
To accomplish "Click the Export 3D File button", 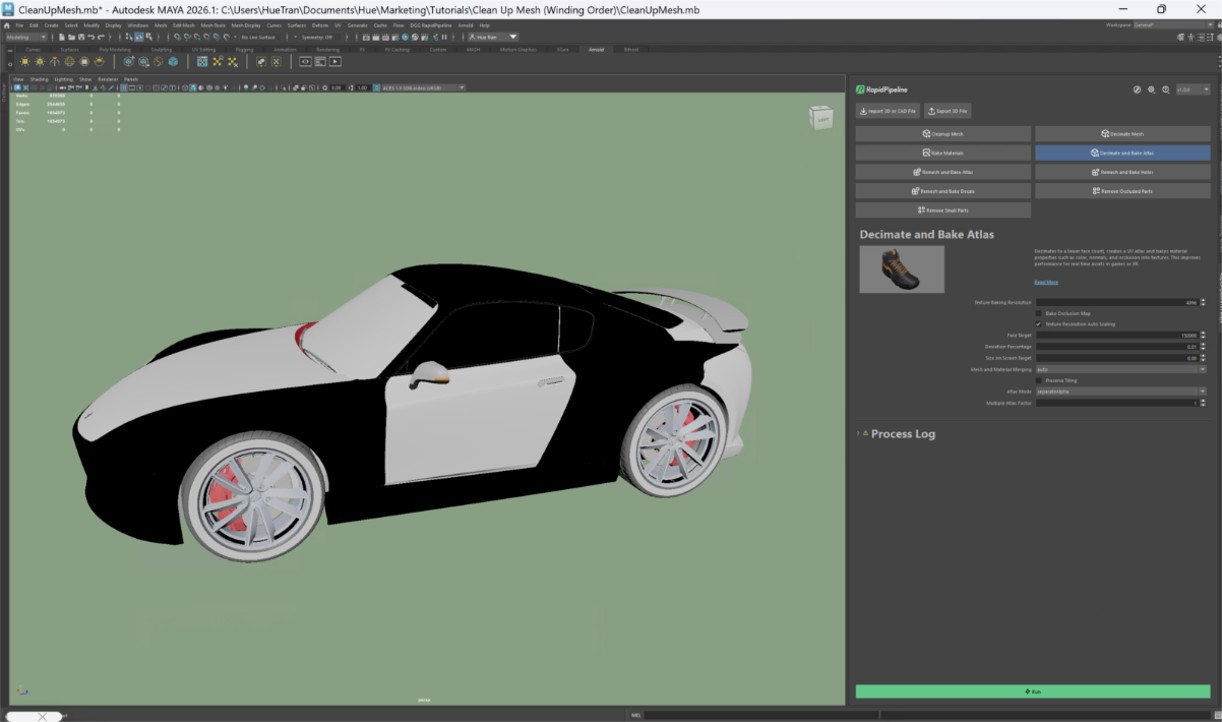I will tap(948, 111).
